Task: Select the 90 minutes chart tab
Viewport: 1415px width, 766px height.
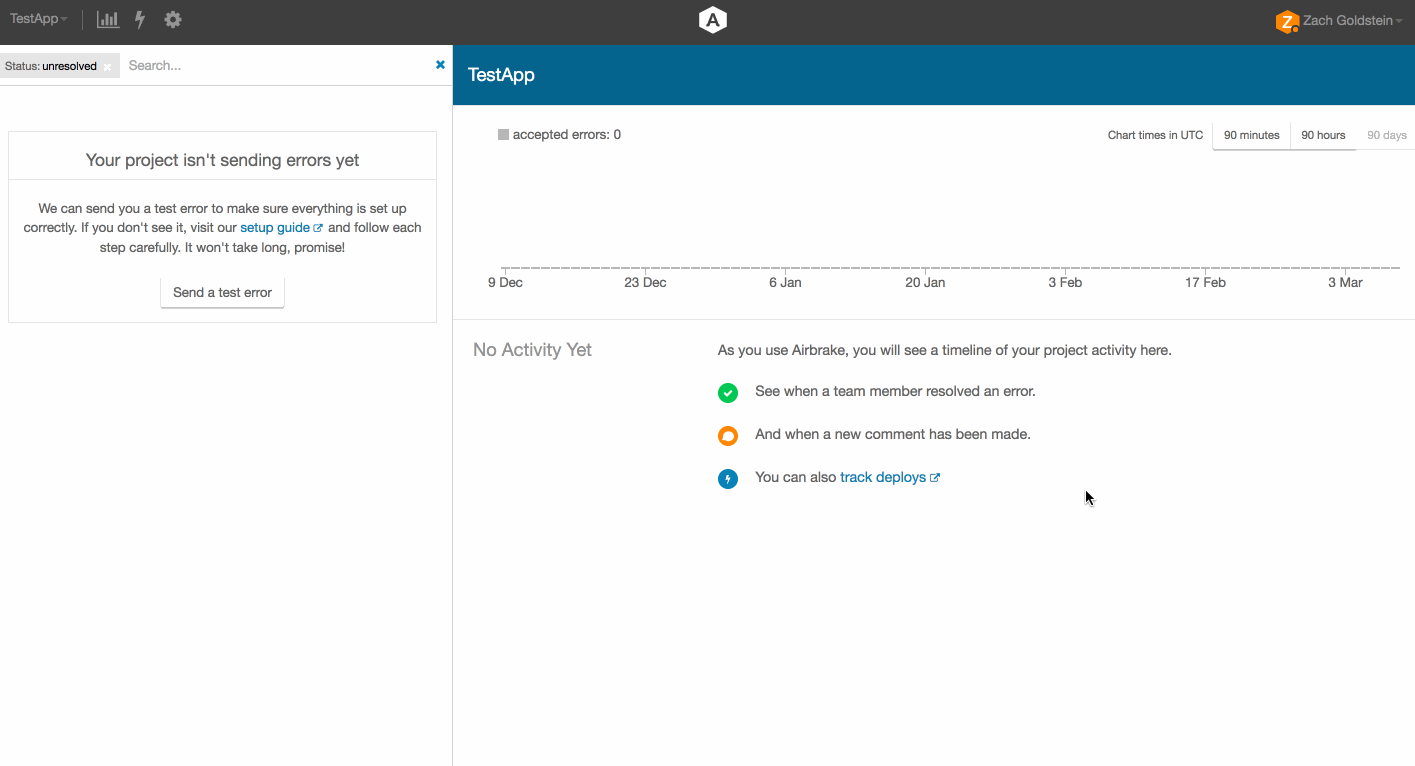Action: (x=1251, y=135)
